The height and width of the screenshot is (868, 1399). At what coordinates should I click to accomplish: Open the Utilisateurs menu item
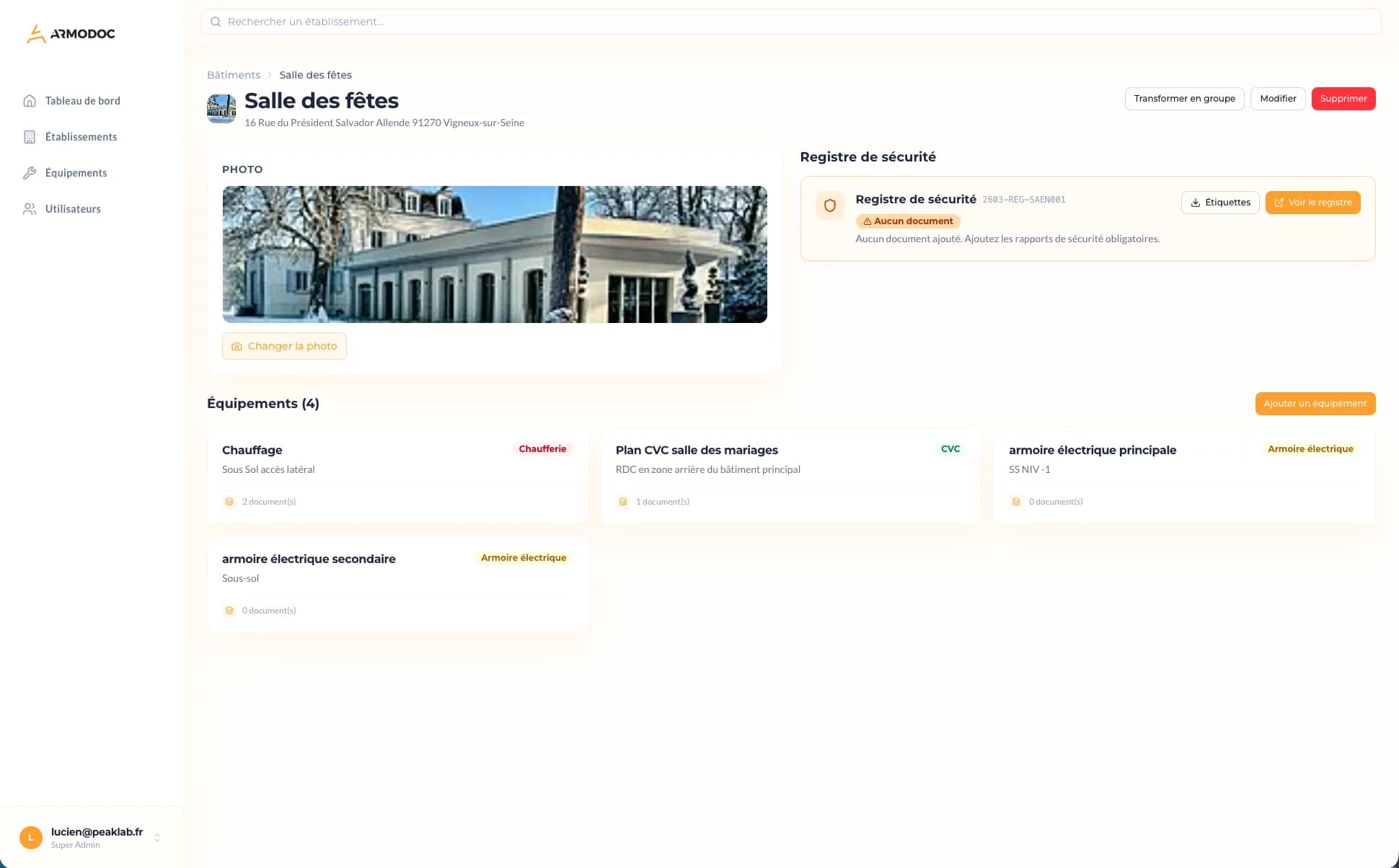pyautogui.click(x=73, y=209)
